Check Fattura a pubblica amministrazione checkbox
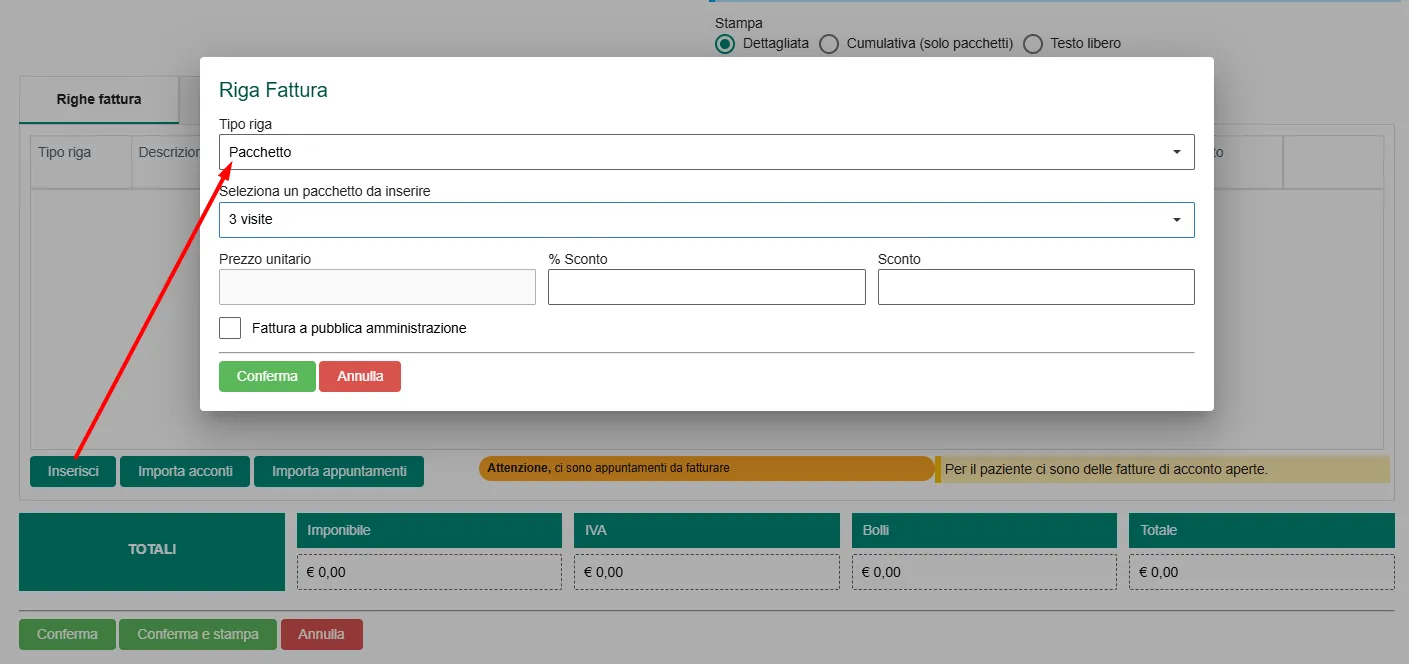Image resolution: width=1409 pixels, height=664 pixels. [x=230, y=328]
